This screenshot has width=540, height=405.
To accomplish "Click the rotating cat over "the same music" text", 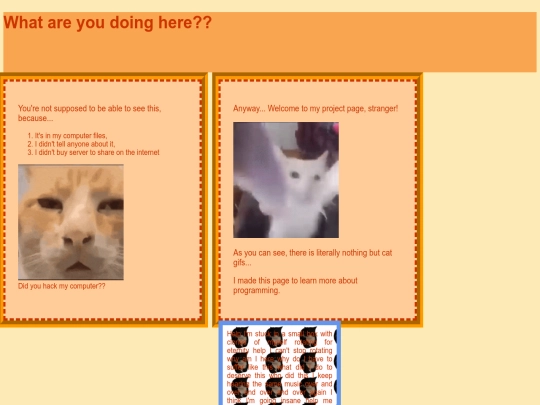I will point(274,388).
